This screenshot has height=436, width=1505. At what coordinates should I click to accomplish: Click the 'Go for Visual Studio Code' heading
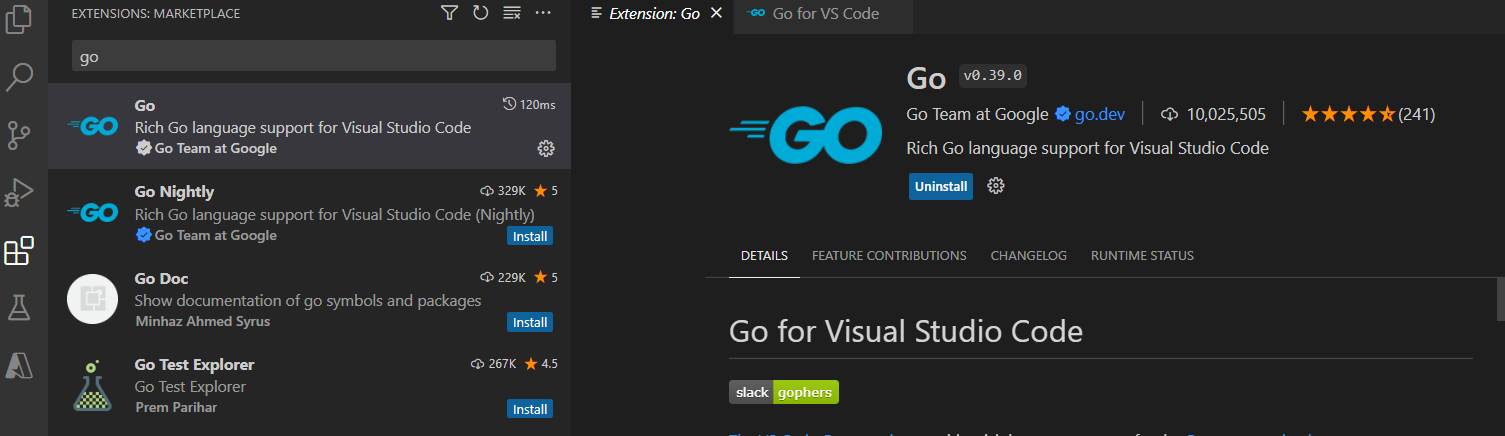click(906, 331)
